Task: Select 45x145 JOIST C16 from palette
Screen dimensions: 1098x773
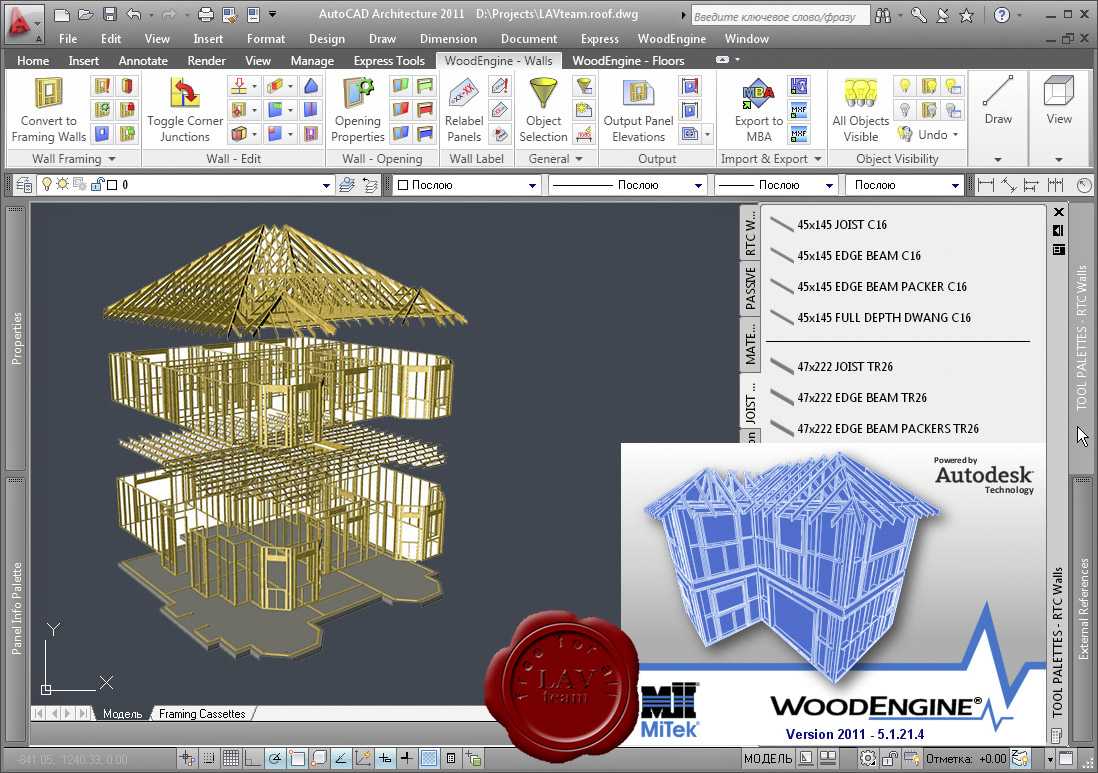Action: [x=841, y=225]
